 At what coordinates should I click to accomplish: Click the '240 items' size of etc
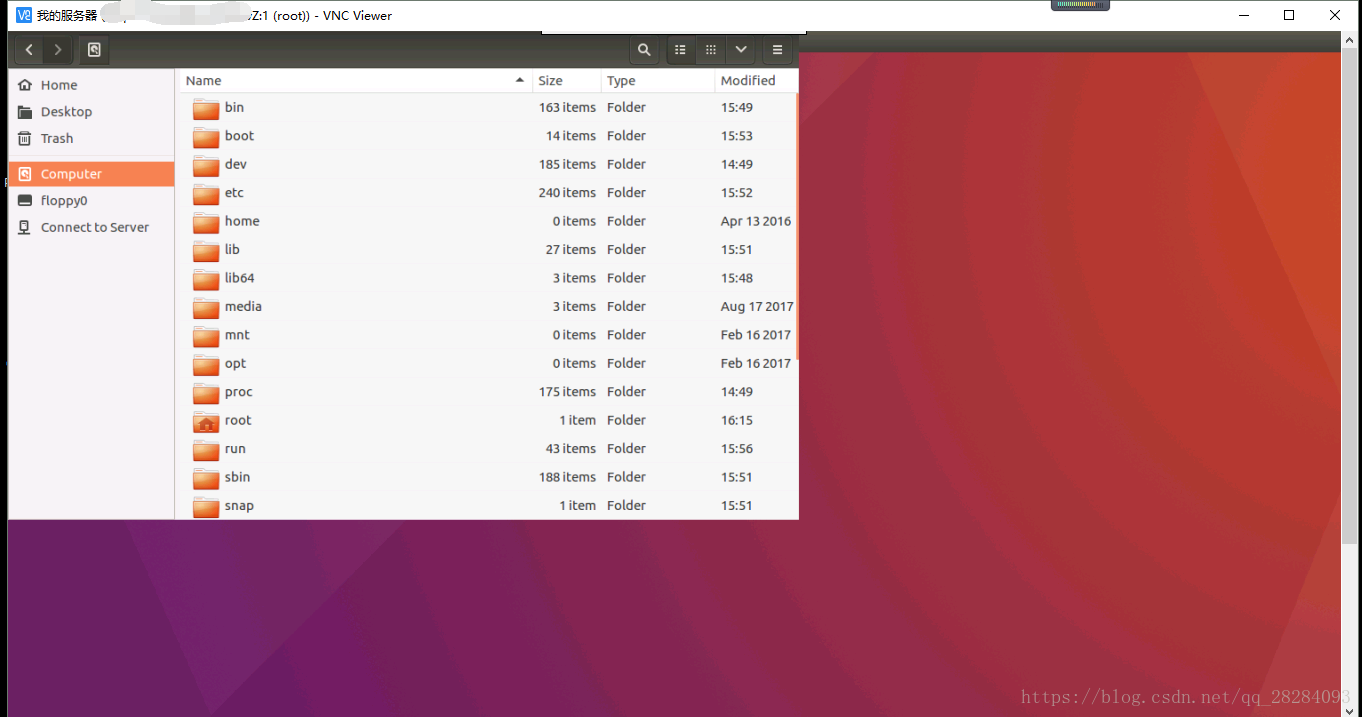coord(567,193)
